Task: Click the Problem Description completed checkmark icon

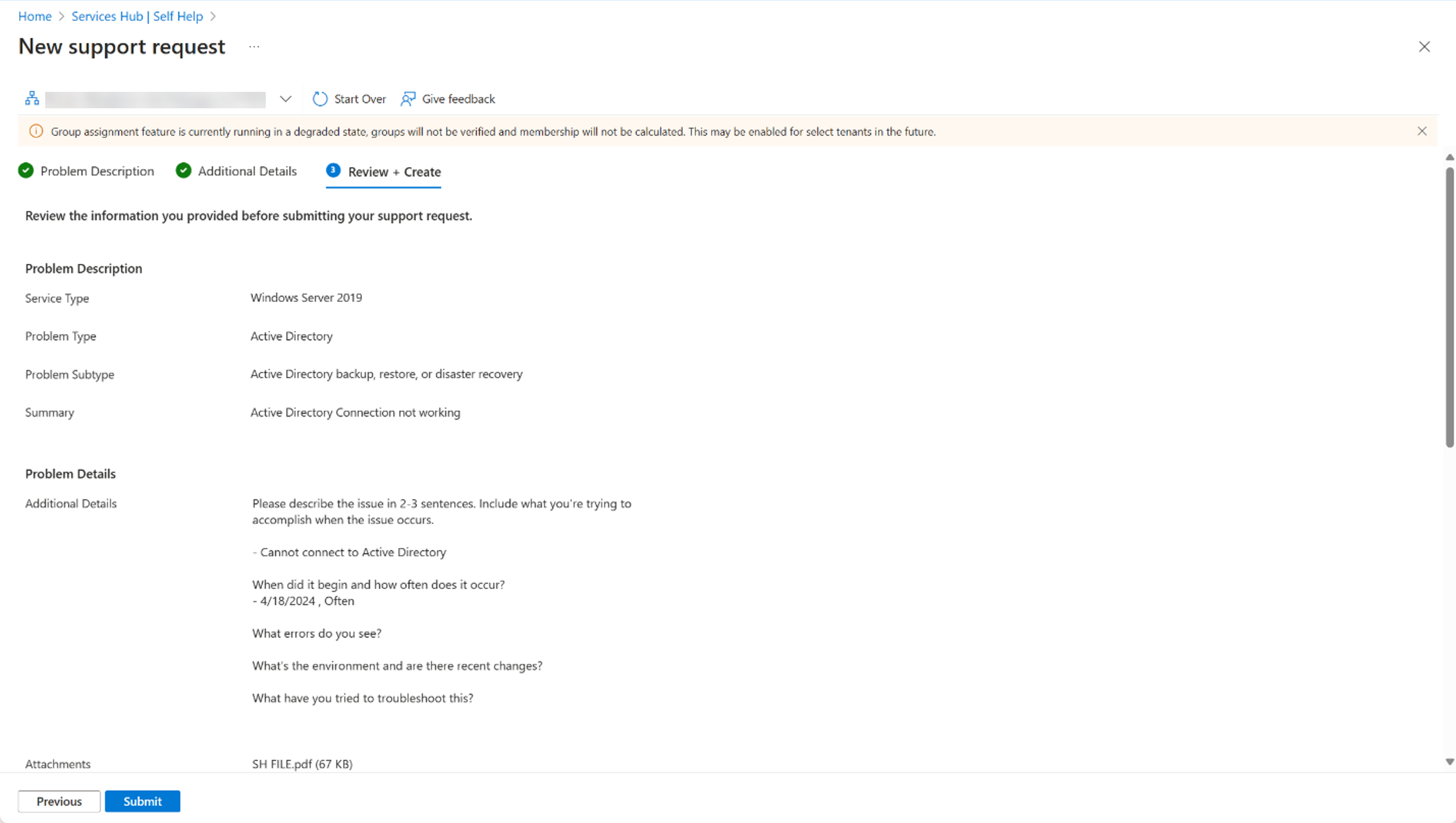Action: click(26, 171)
